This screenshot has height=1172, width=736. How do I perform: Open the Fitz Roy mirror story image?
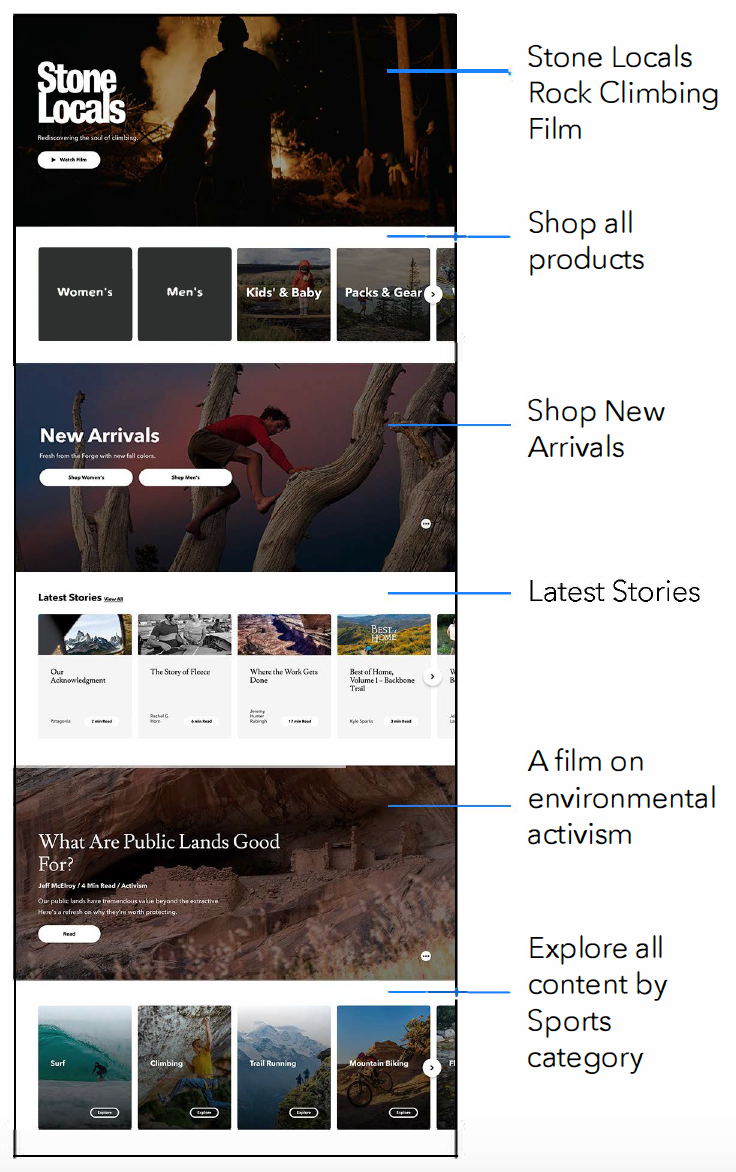click(85, 635)
